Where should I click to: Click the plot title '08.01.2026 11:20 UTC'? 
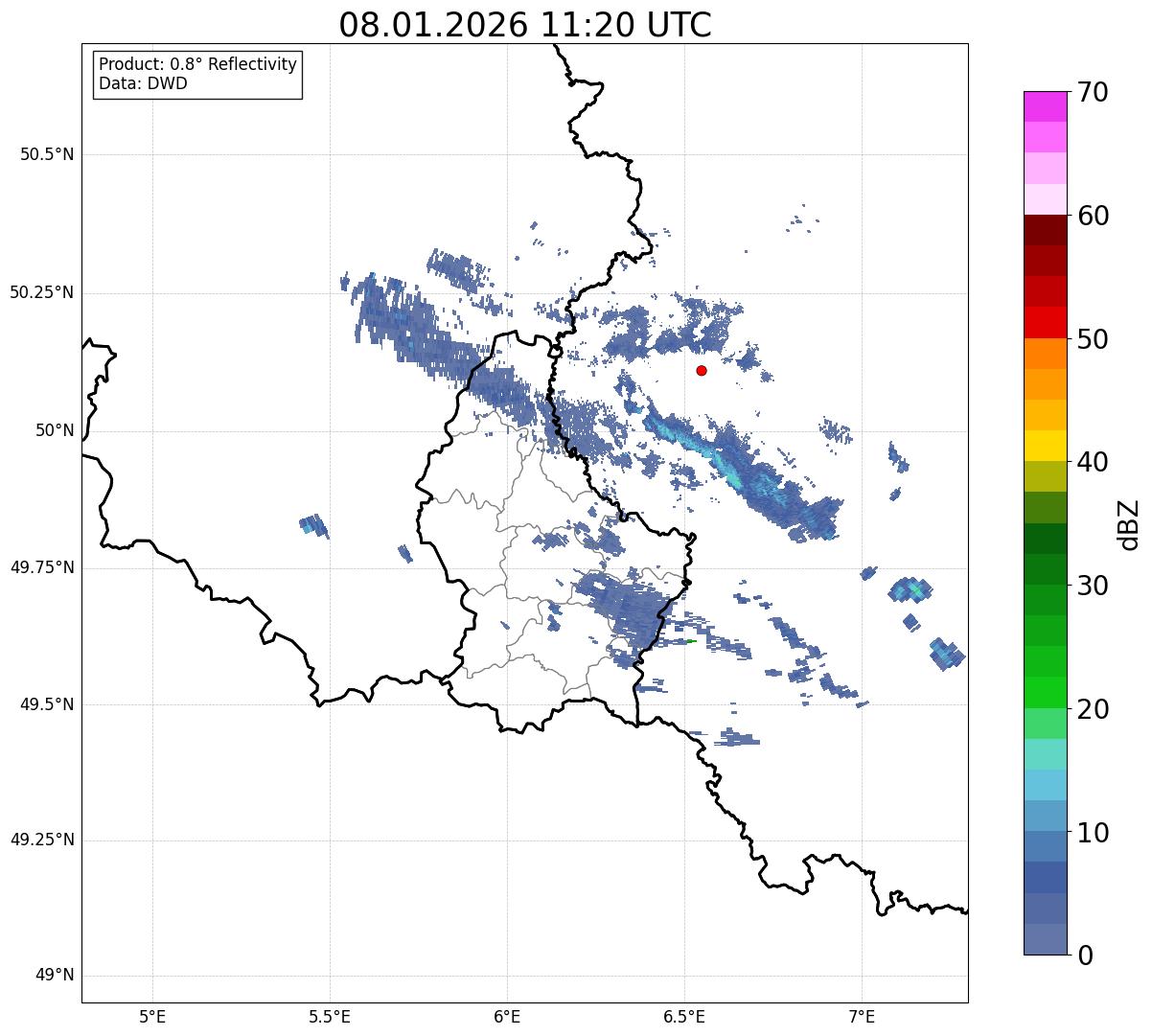[525, 25]
